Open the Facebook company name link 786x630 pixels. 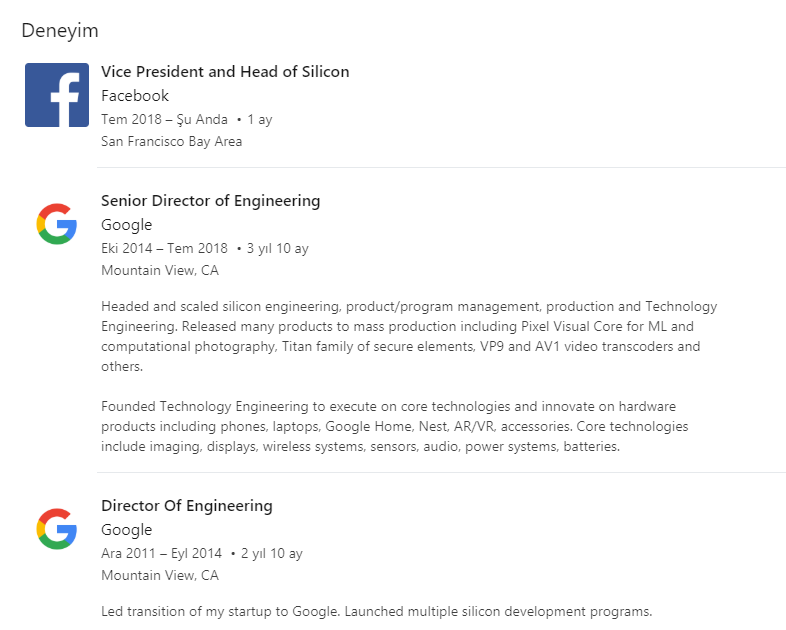point(135,96)
